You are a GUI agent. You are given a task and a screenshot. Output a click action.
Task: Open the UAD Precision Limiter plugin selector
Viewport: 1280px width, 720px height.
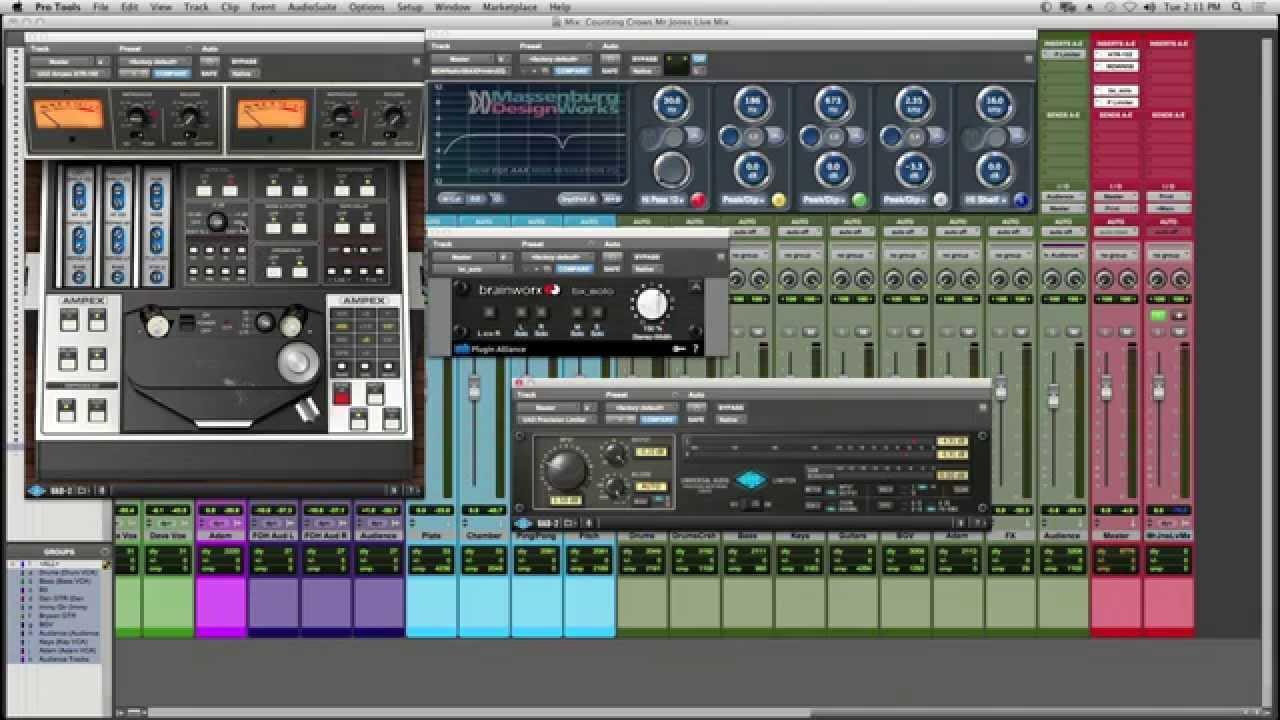point(557,420)
